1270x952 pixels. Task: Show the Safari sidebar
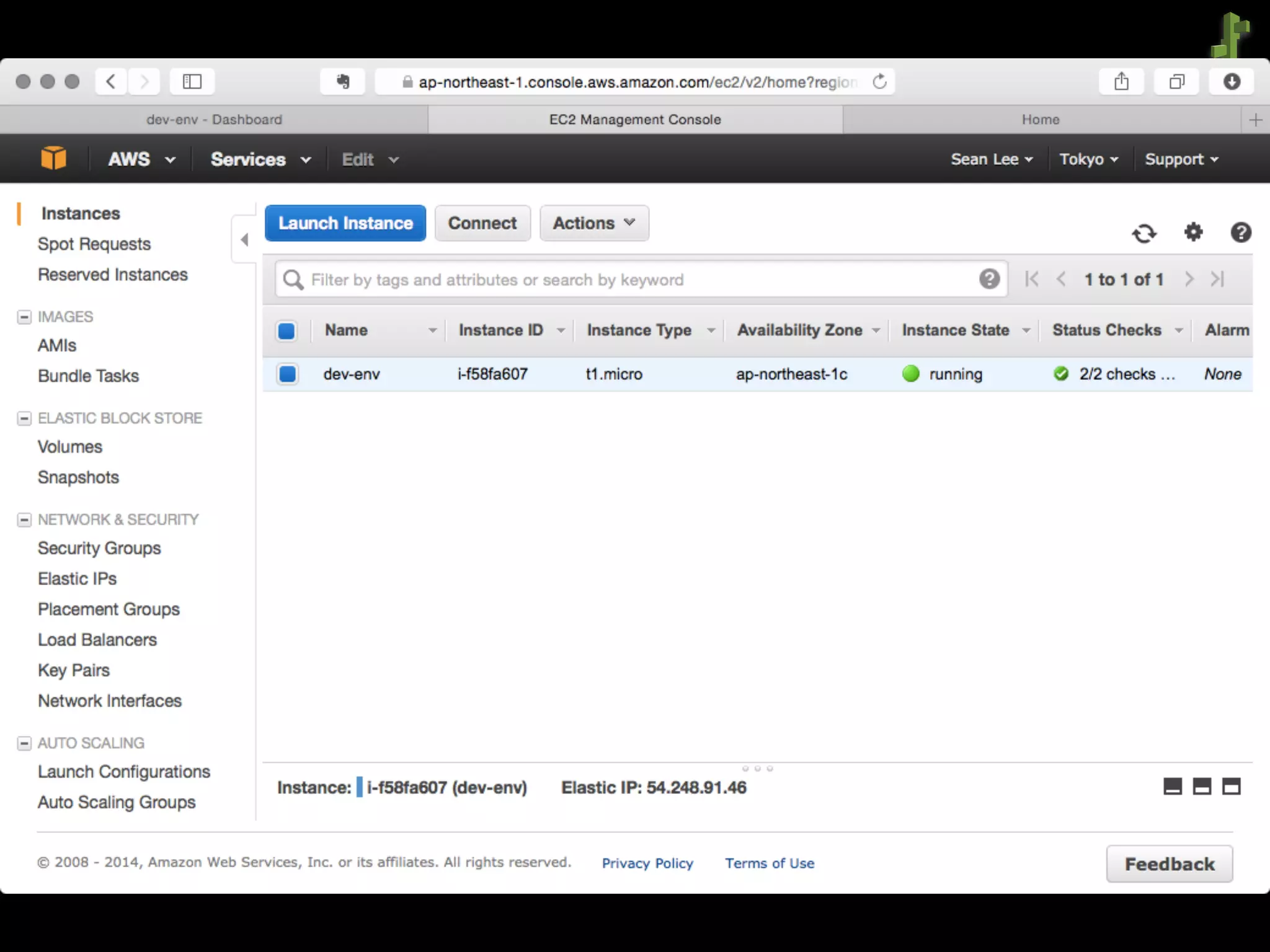[x=192, y=82]
